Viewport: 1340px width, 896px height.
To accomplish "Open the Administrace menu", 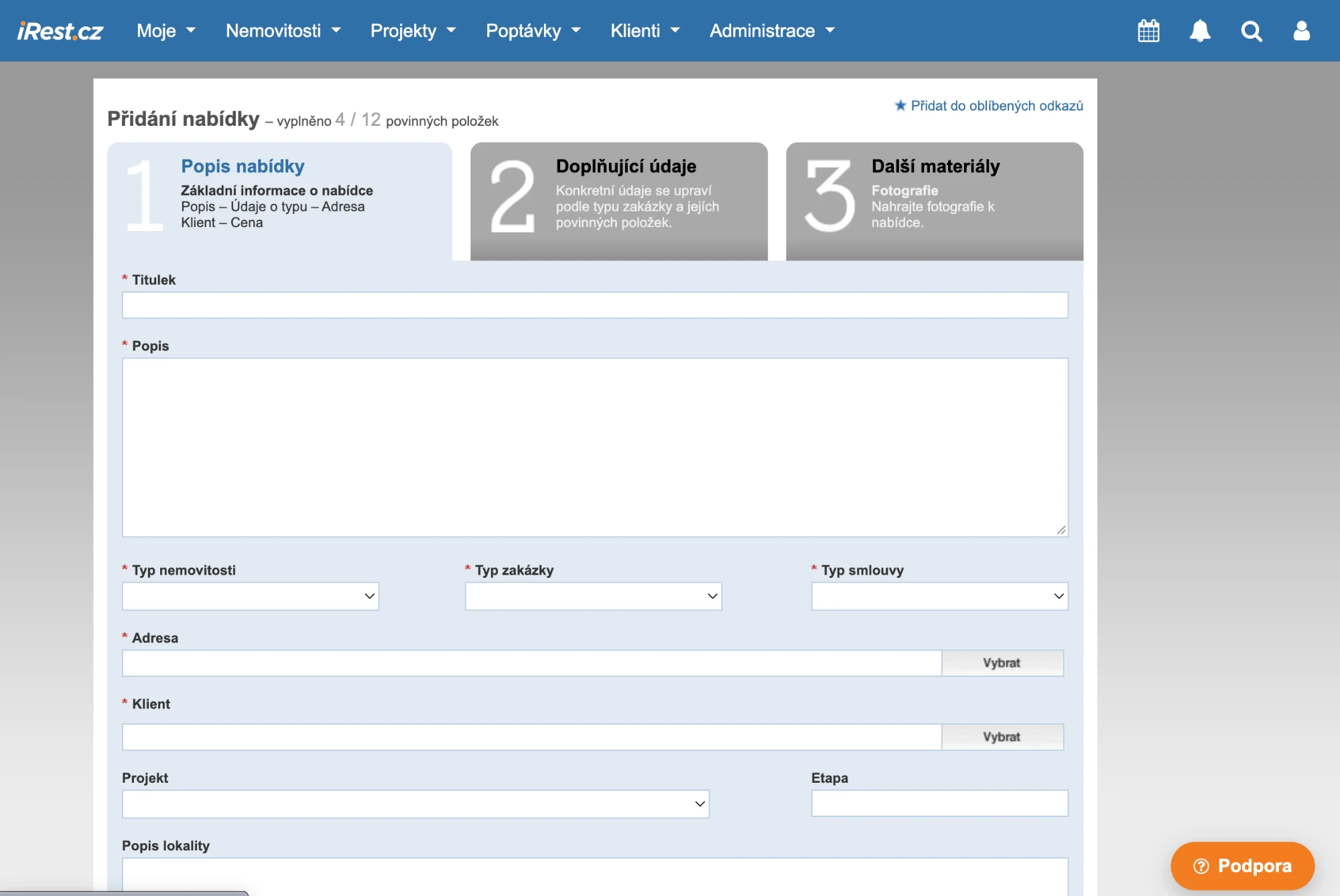I will point(773,31).
